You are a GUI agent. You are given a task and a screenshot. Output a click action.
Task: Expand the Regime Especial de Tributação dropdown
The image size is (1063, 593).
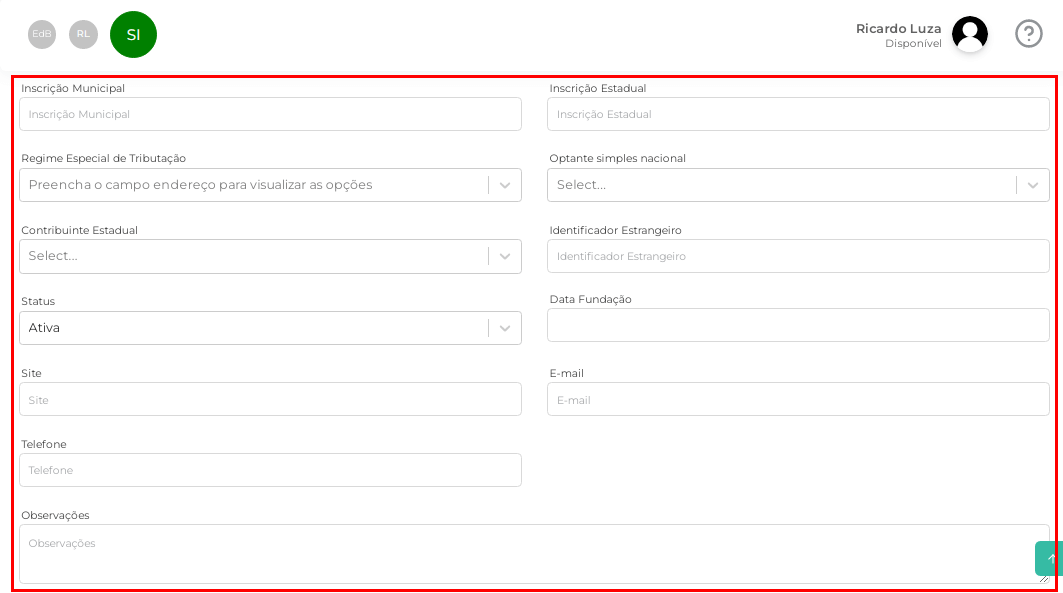[x=270, y=185]
